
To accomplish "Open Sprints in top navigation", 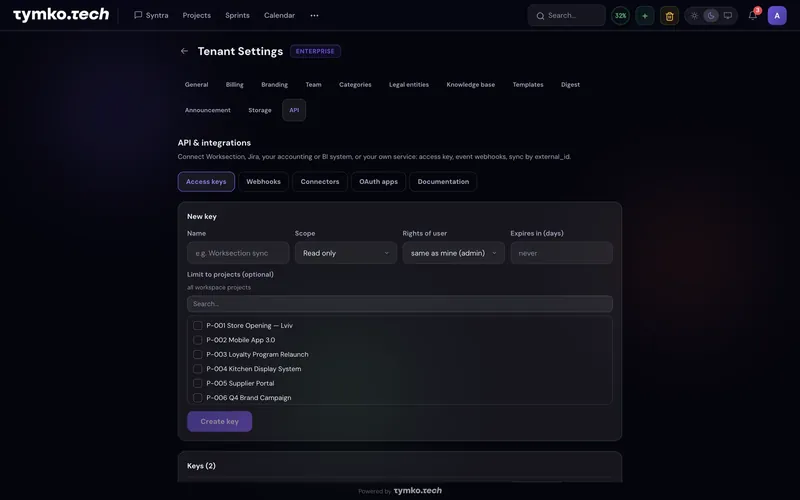I will (237, 15).
